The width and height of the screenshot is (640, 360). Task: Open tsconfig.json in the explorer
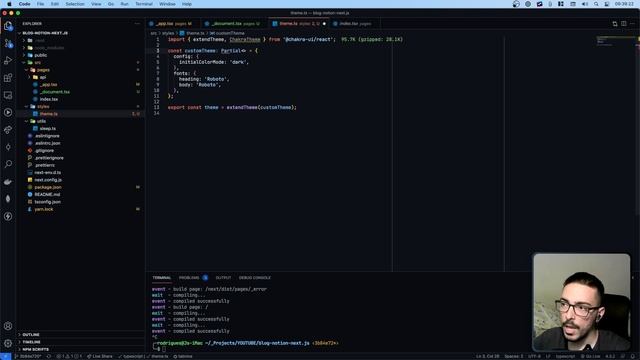[x=80, y=202]
